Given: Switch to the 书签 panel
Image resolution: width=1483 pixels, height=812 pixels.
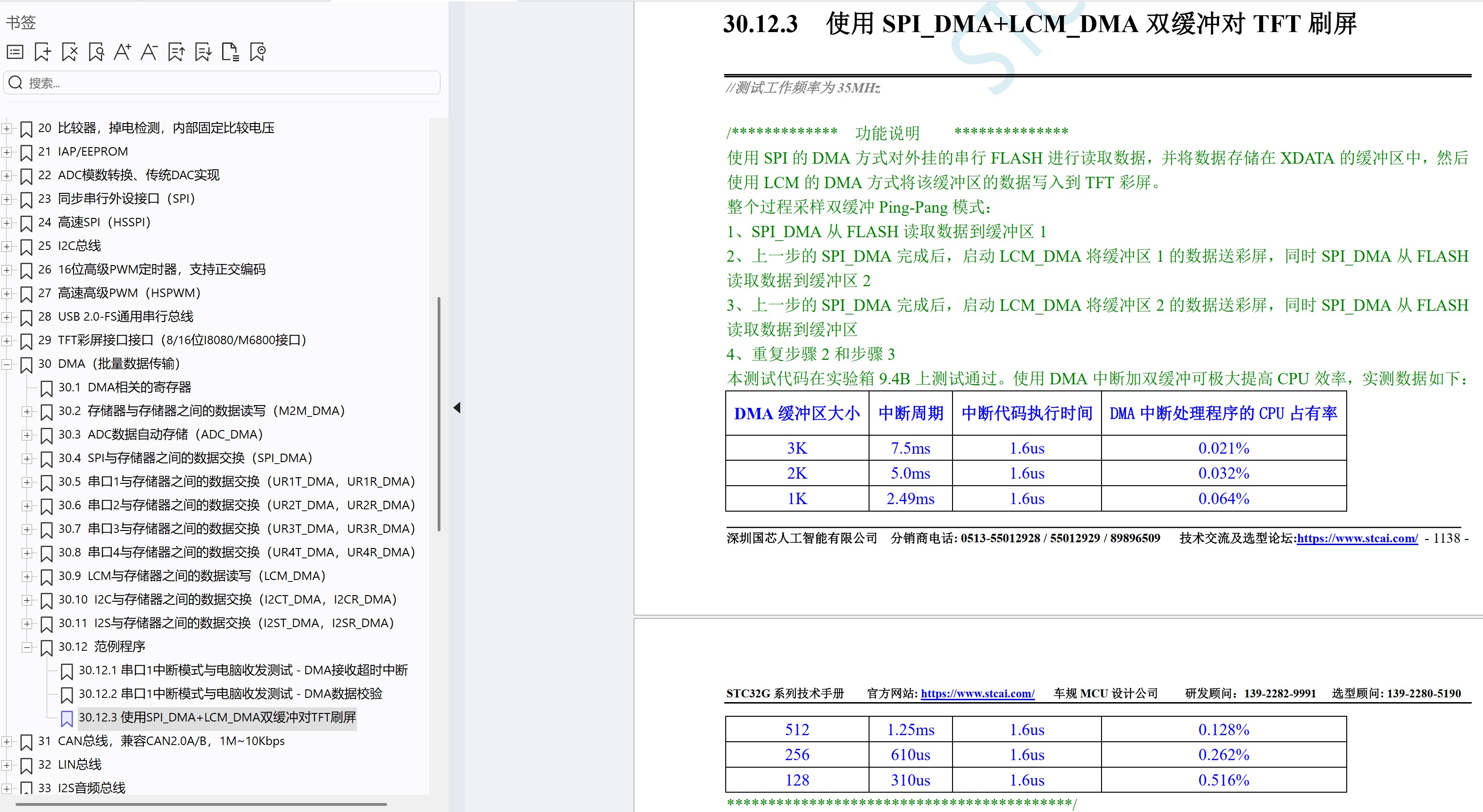Looking at the screenshot, I should click(20, 23).
